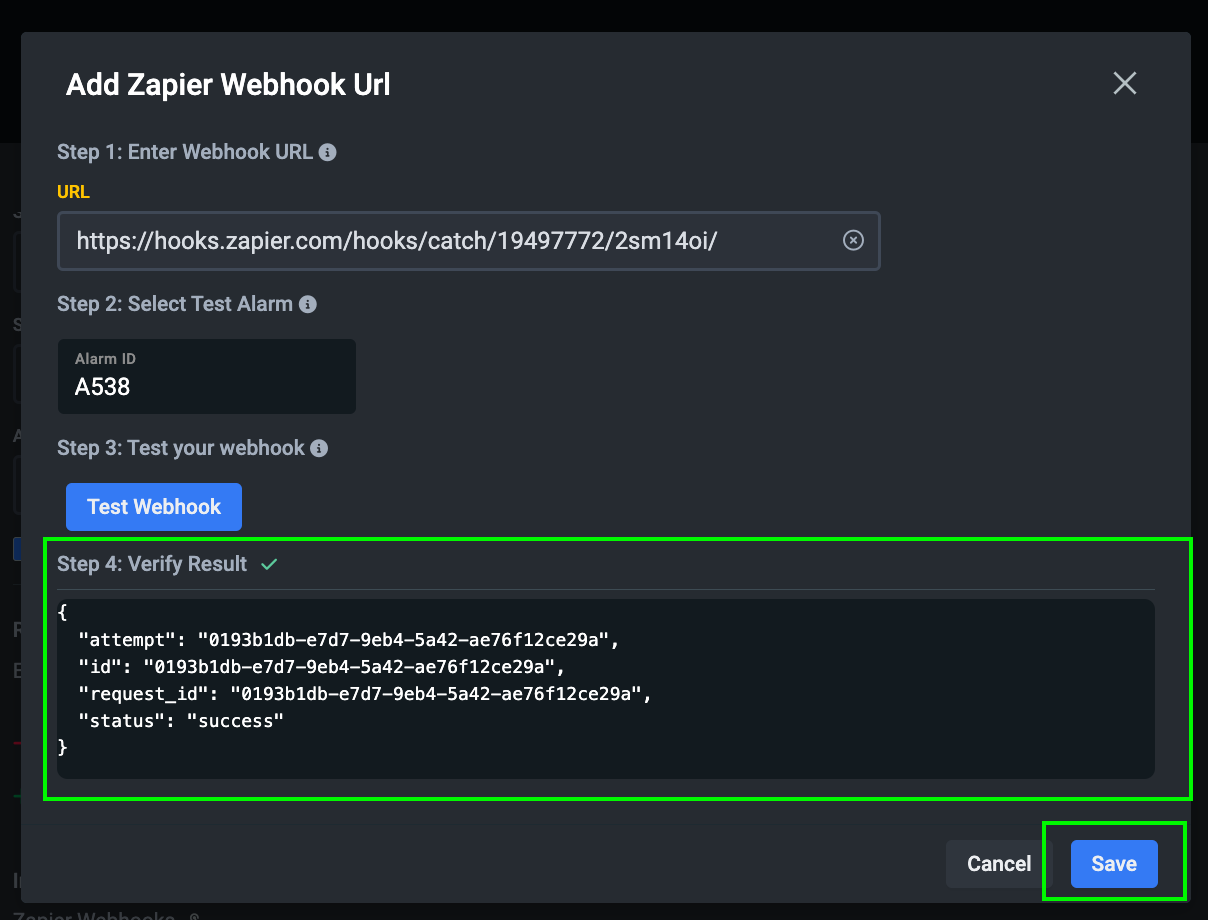
Task: Click the green checkmark on Verify Result
Action: pyautogui.click(x=268, y=564)
